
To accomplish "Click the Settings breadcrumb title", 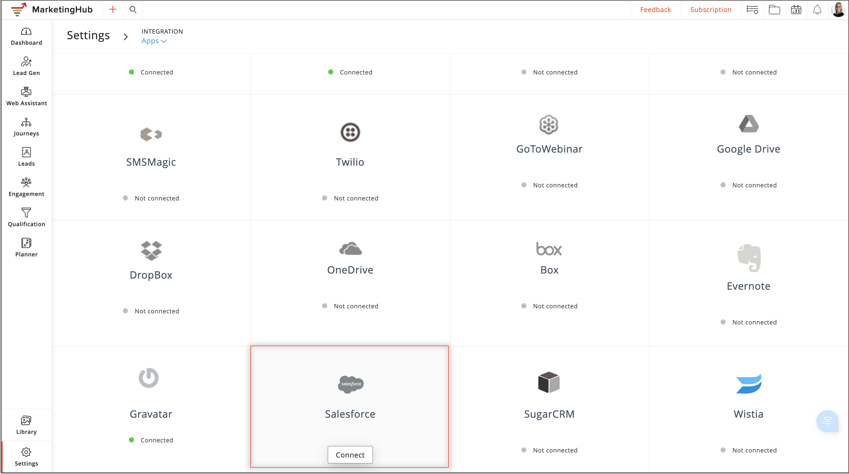I will point(88,35).
